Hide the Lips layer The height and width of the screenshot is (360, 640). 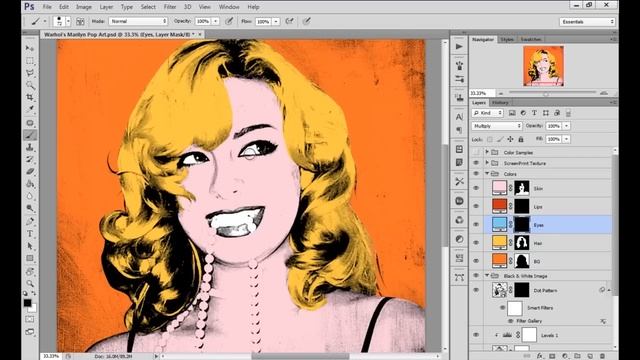[476, 207]
